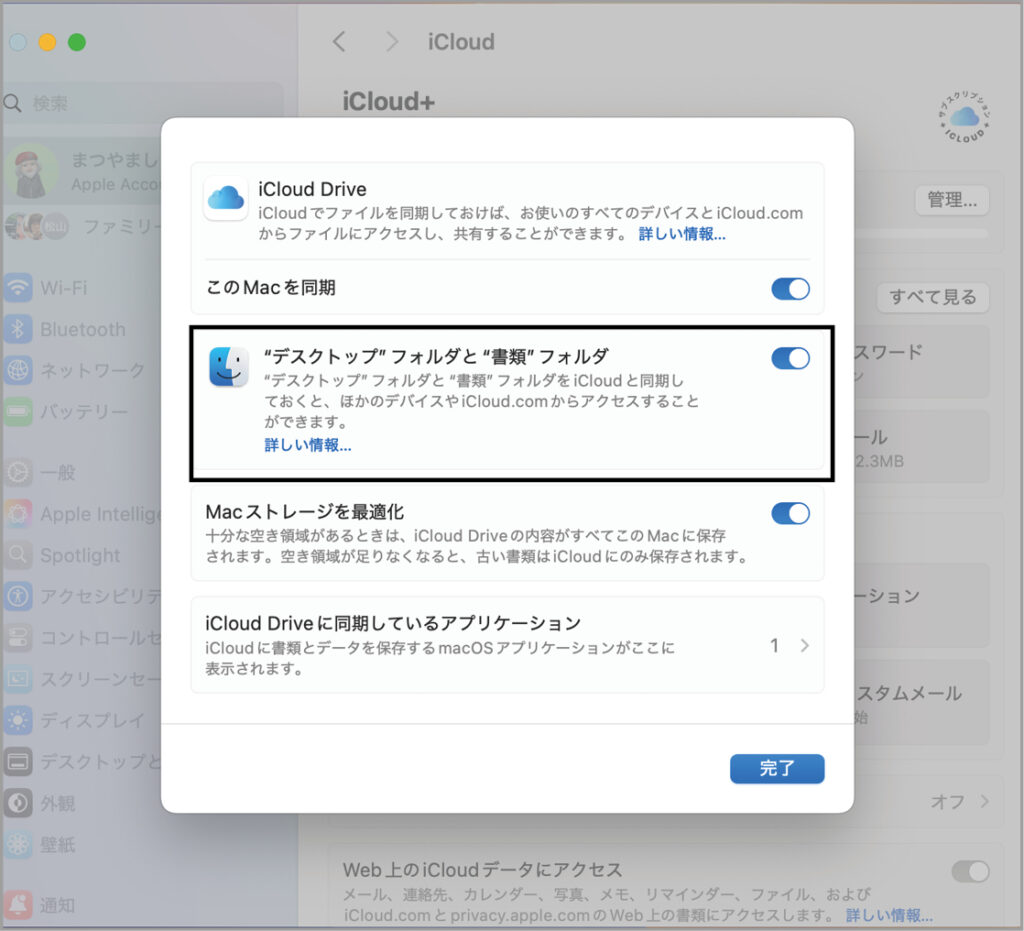Screen dimensions: 1024x931
Task: Click the 一般 label in sidebar
Action: point(57,472)
